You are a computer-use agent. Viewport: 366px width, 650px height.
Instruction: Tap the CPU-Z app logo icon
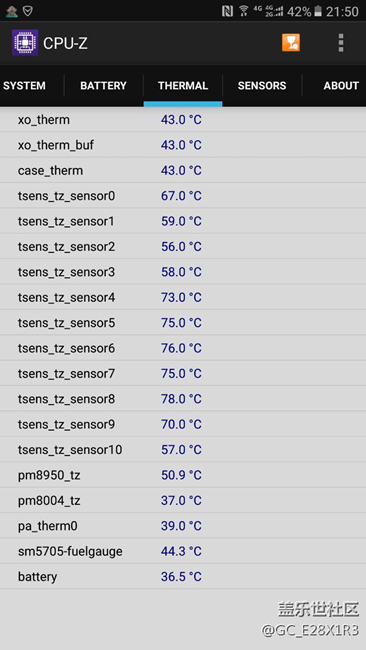click(25, 43)
